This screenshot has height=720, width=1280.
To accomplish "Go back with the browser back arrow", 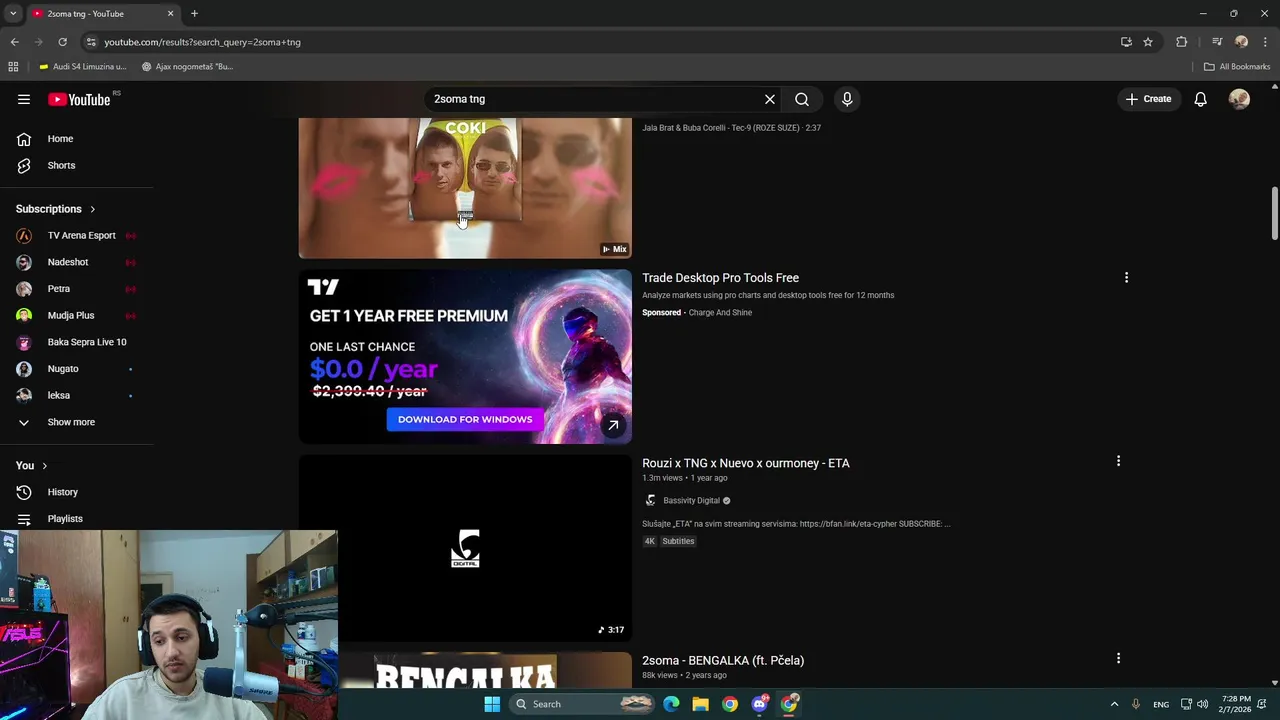I will (14, 42).
